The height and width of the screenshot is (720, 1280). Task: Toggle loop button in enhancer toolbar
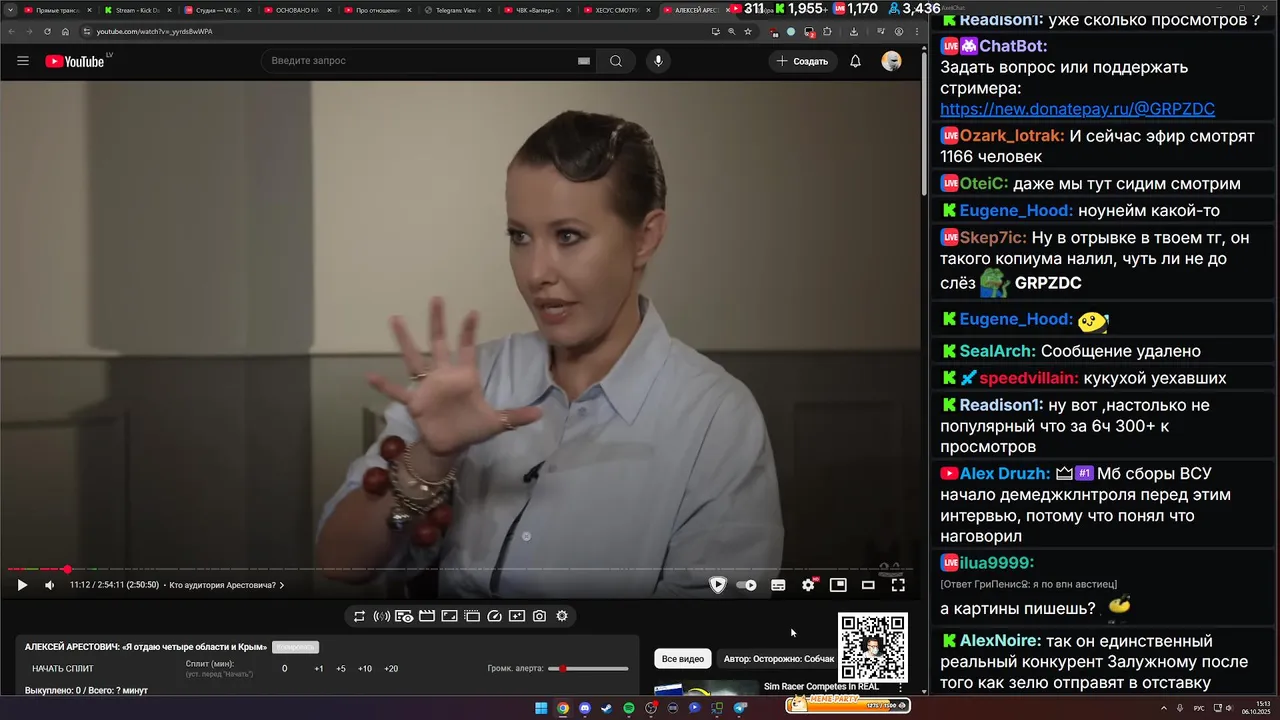359,616
